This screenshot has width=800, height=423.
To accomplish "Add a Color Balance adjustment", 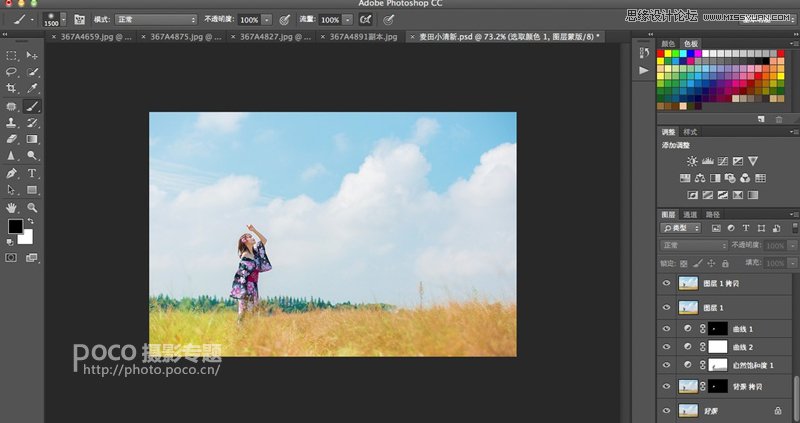I will [700, 178].
